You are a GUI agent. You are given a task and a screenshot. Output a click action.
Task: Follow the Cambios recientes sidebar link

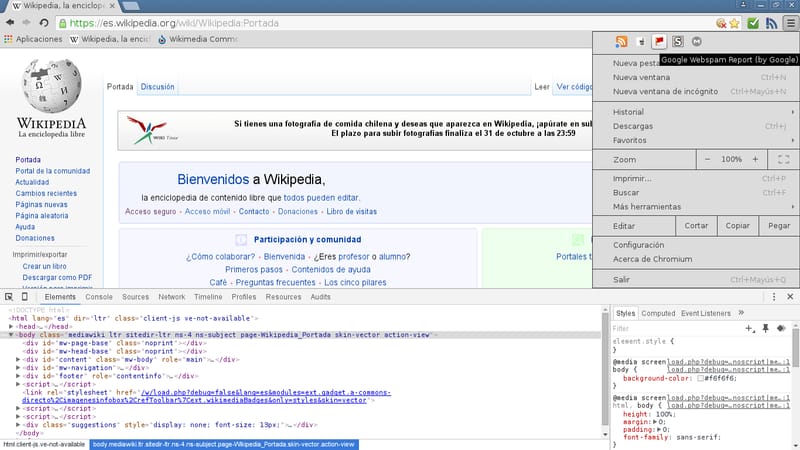pyautogui.click(x=46, y=193)
